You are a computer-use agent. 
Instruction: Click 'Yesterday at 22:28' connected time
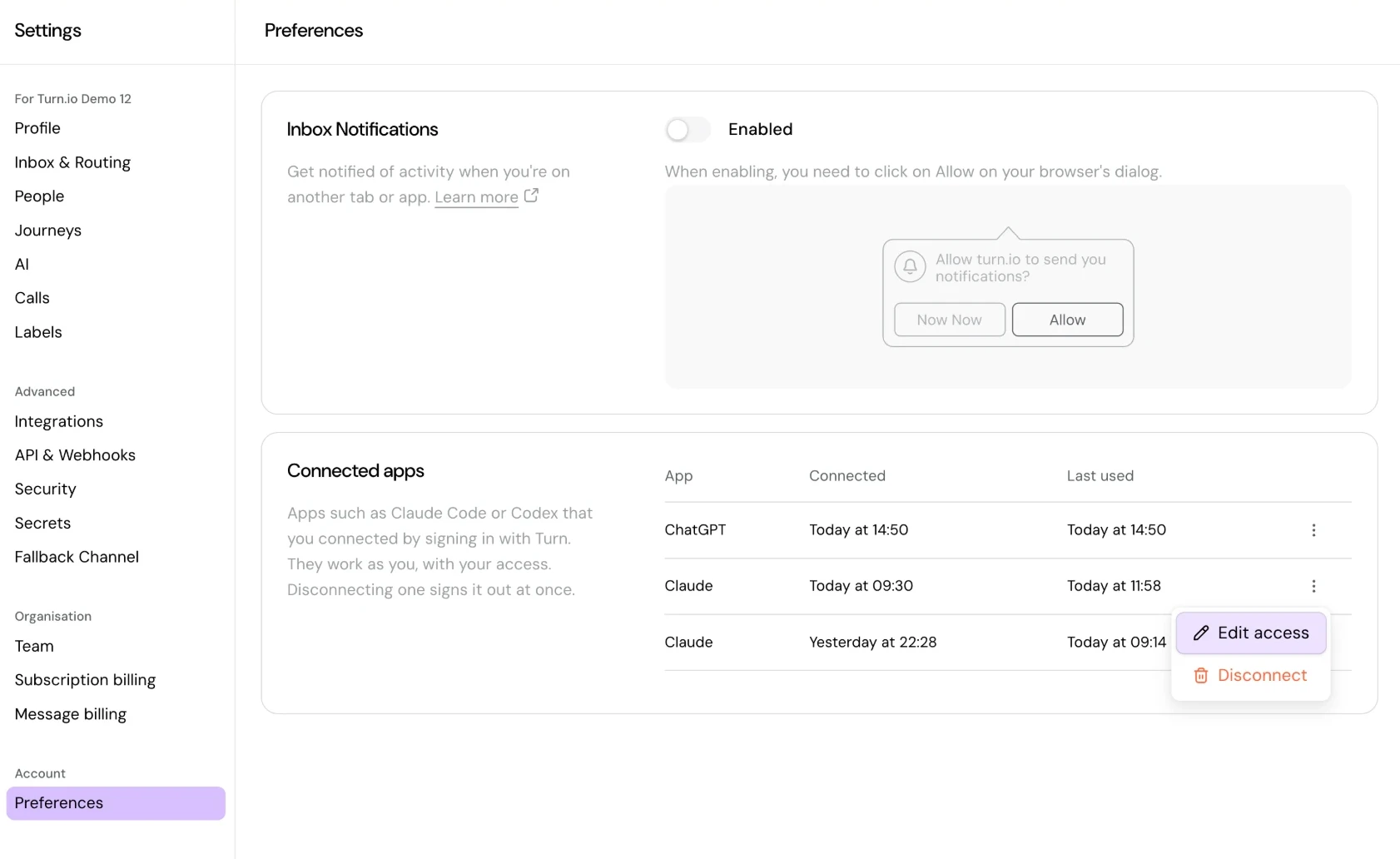tap(872, 643)
